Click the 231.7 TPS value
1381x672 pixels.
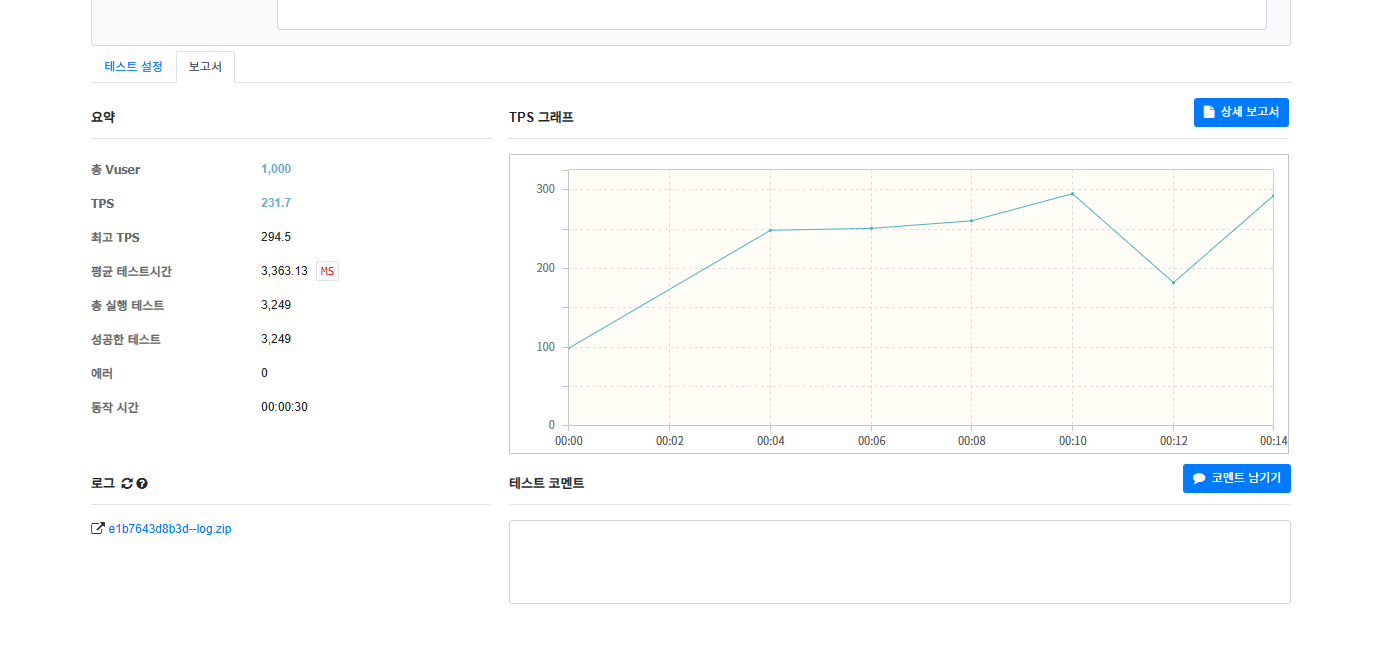[276, 203]
